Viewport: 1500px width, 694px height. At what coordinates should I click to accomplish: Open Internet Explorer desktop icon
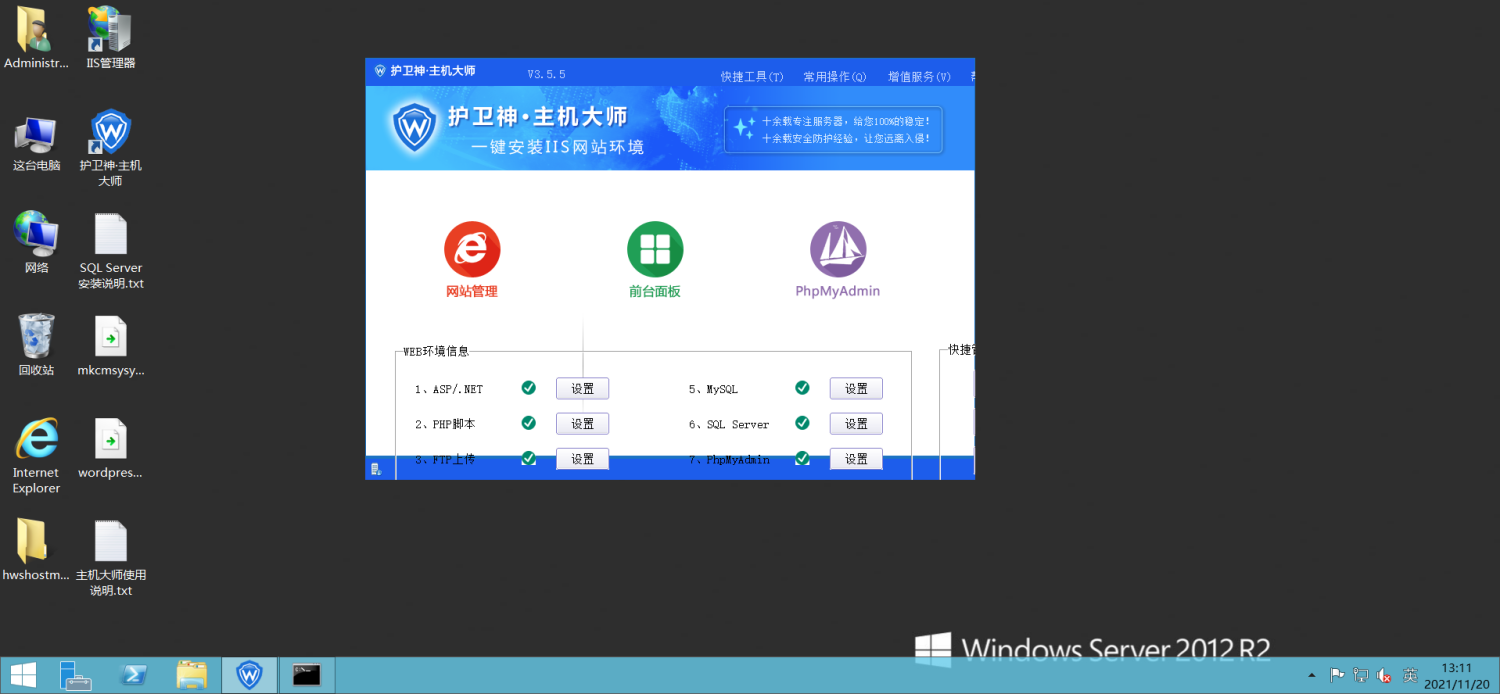point(36,456)
